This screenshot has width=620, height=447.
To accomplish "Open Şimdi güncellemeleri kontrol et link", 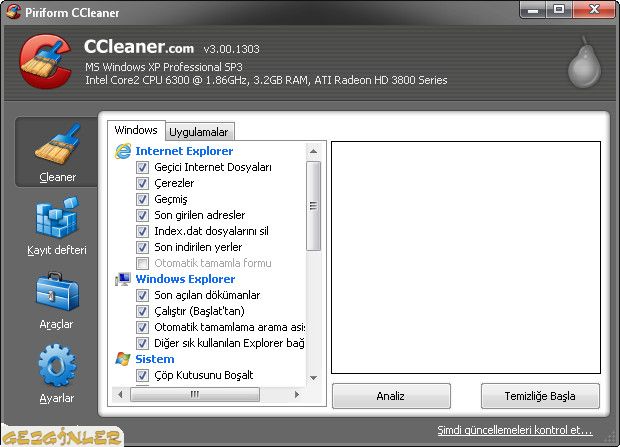I will (515, 430).
